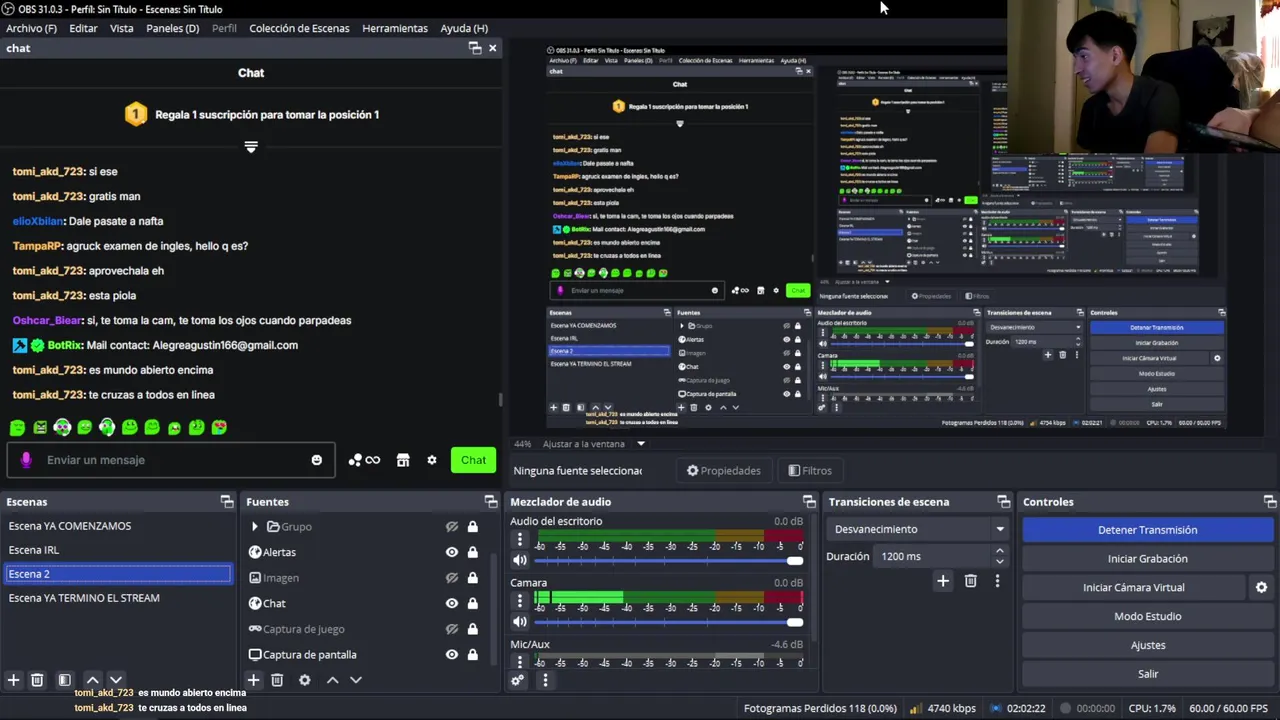
Task: Open audio mixer menu three-dots at bottom
Action: pos(545,680)
